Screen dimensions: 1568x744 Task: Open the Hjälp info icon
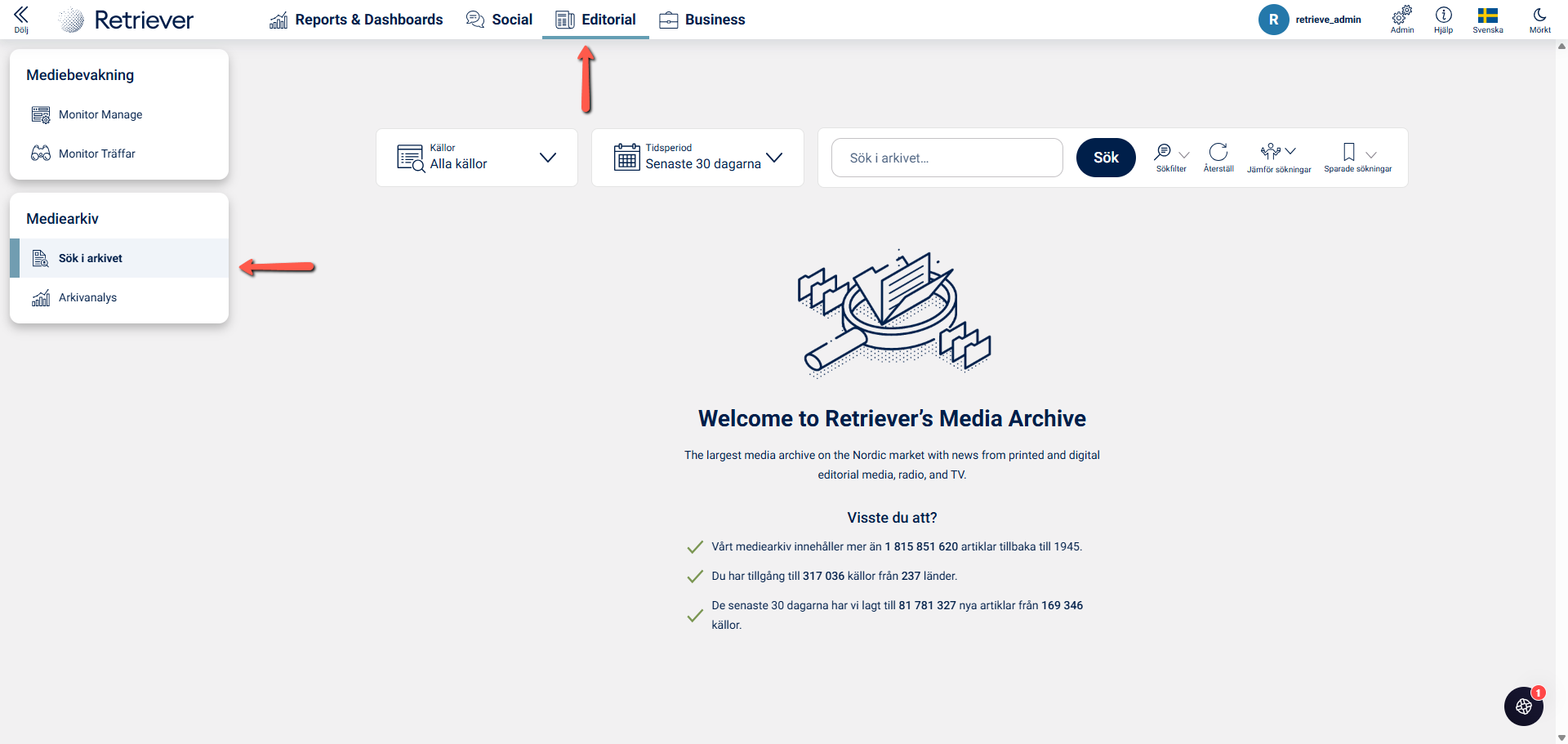coord(1443,19)
